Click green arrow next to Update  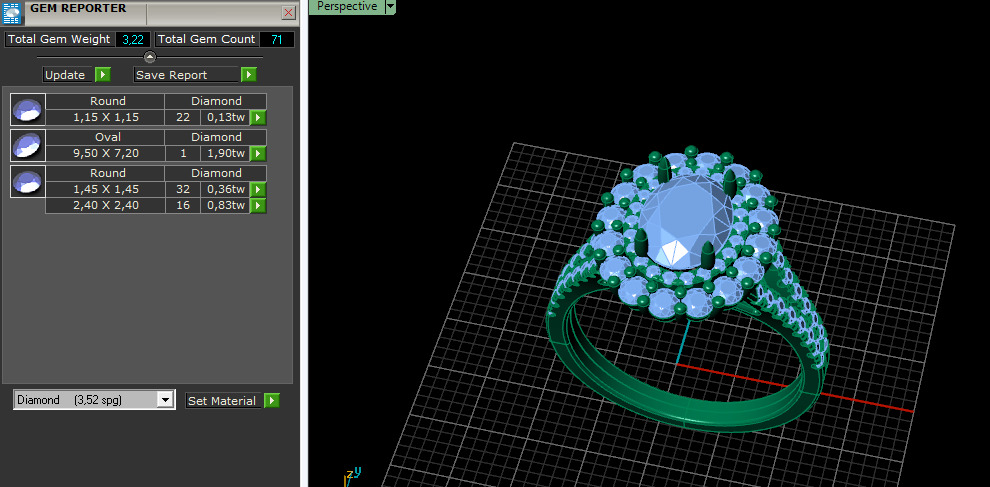103,75
